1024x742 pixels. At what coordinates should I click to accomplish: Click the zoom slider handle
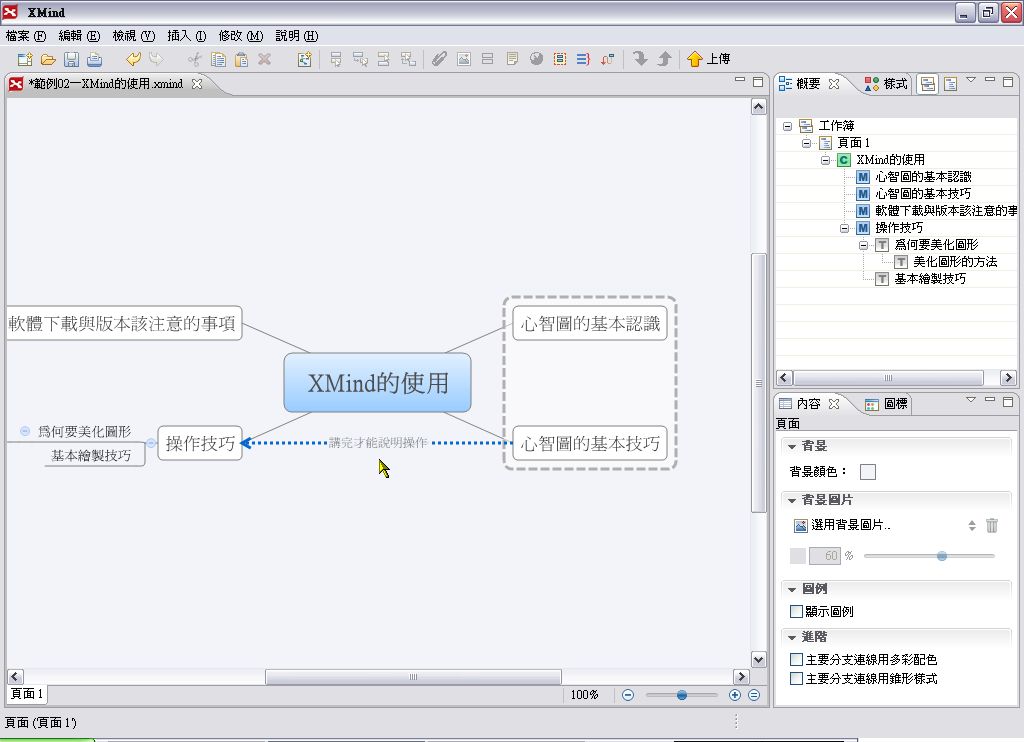(682, 695)
